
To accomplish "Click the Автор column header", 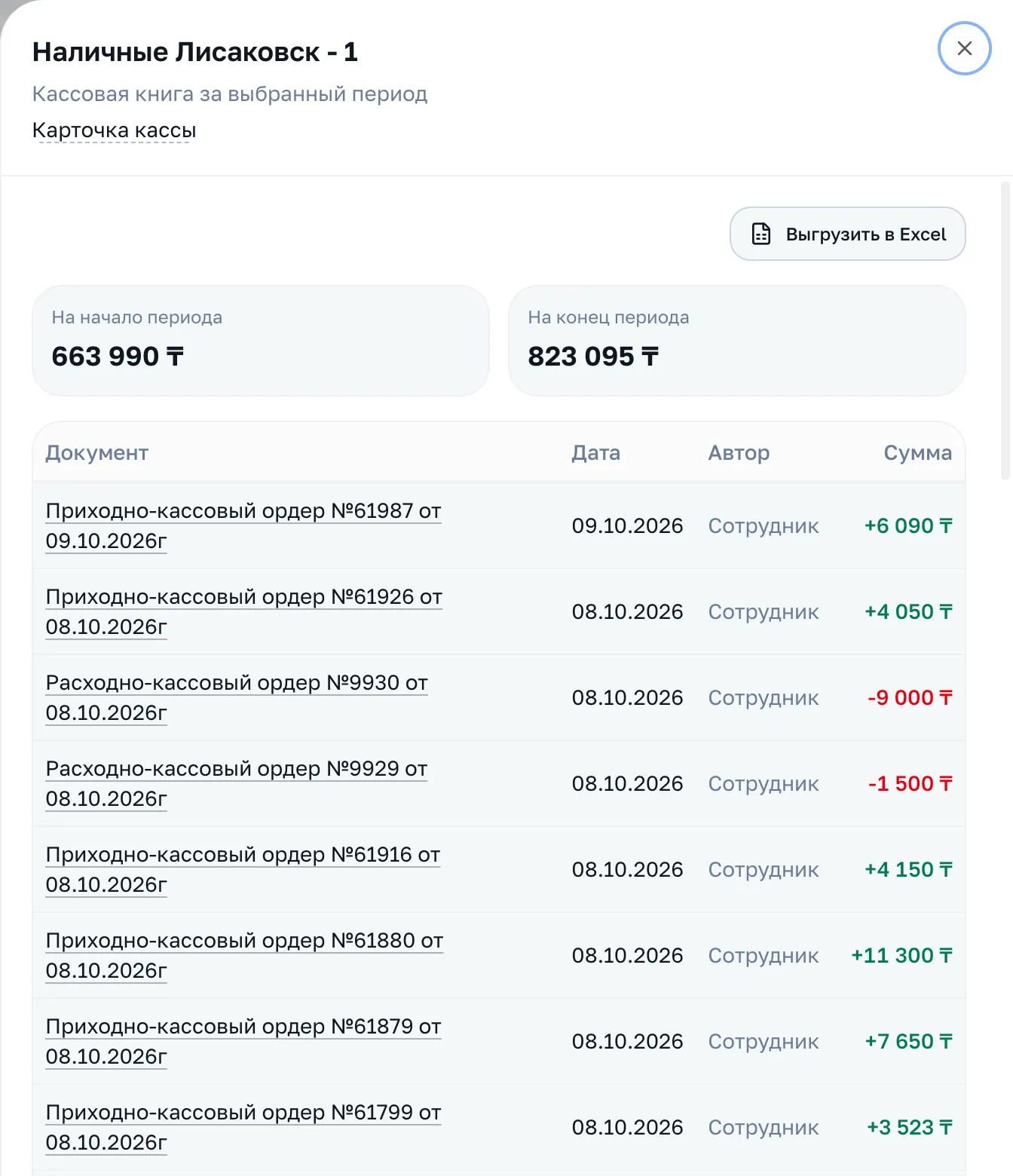I will (739, 453).
